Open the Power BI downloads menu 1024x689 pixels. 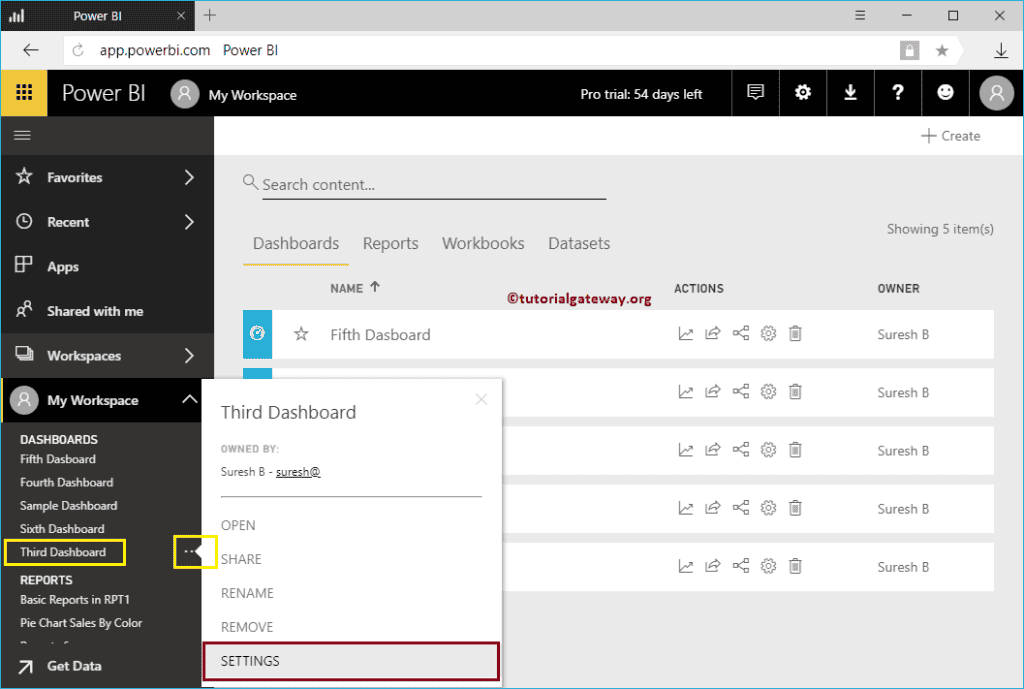pyautogui.click(x=850, y=92)
